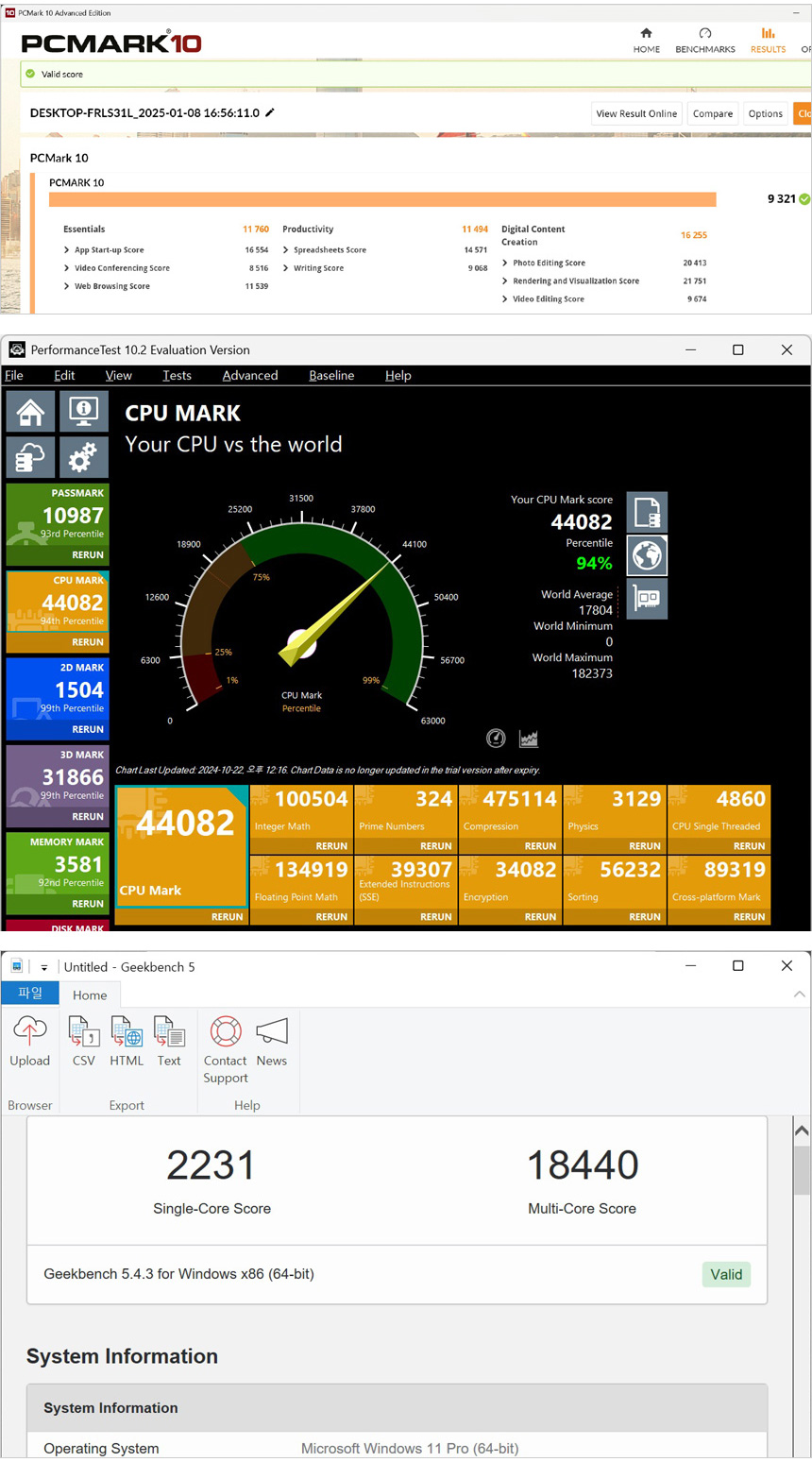Click the Geekbench vertical scrollbar up arrow
This screenshot has width=812, height=1462.
(x=801, y=1130)
